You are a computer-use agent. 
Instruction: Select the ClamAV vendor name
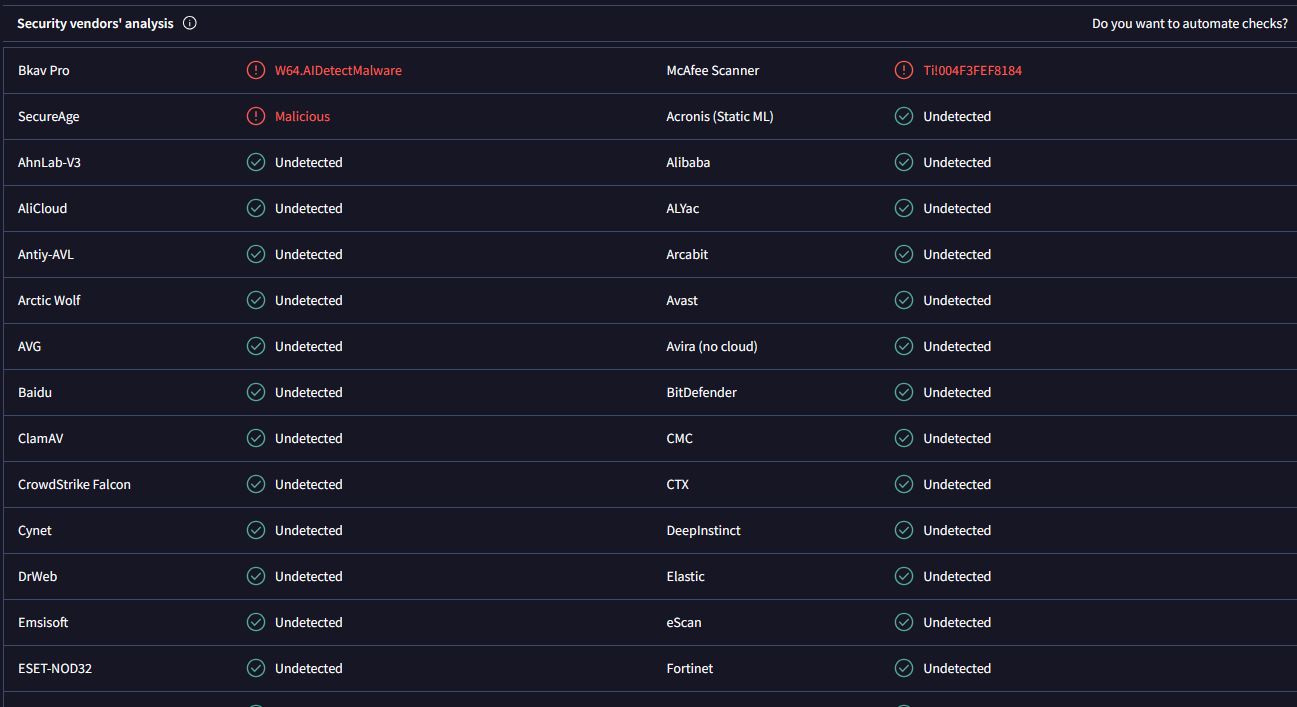[41, 438]
